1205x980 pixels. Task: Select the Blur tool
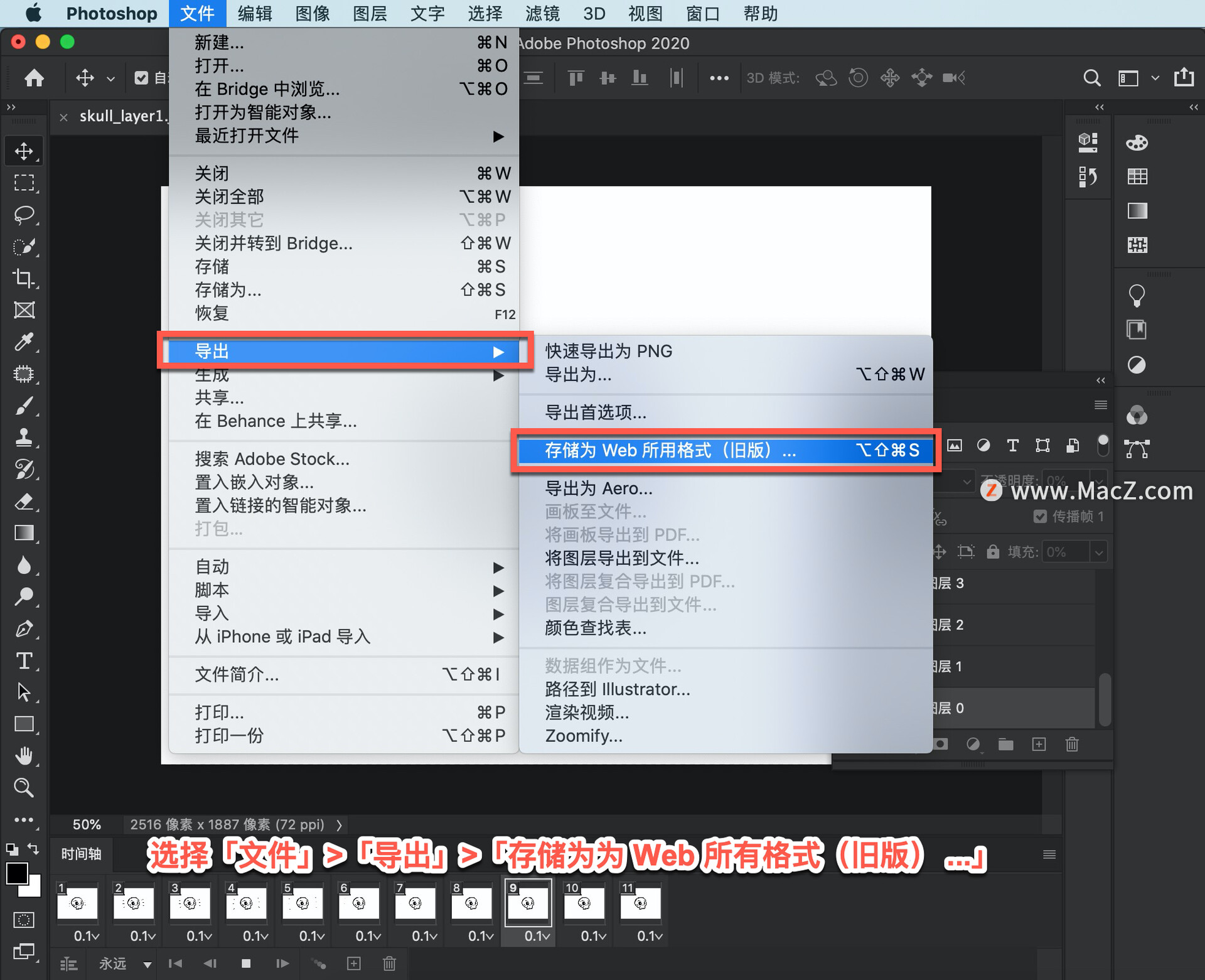(24, 565)
